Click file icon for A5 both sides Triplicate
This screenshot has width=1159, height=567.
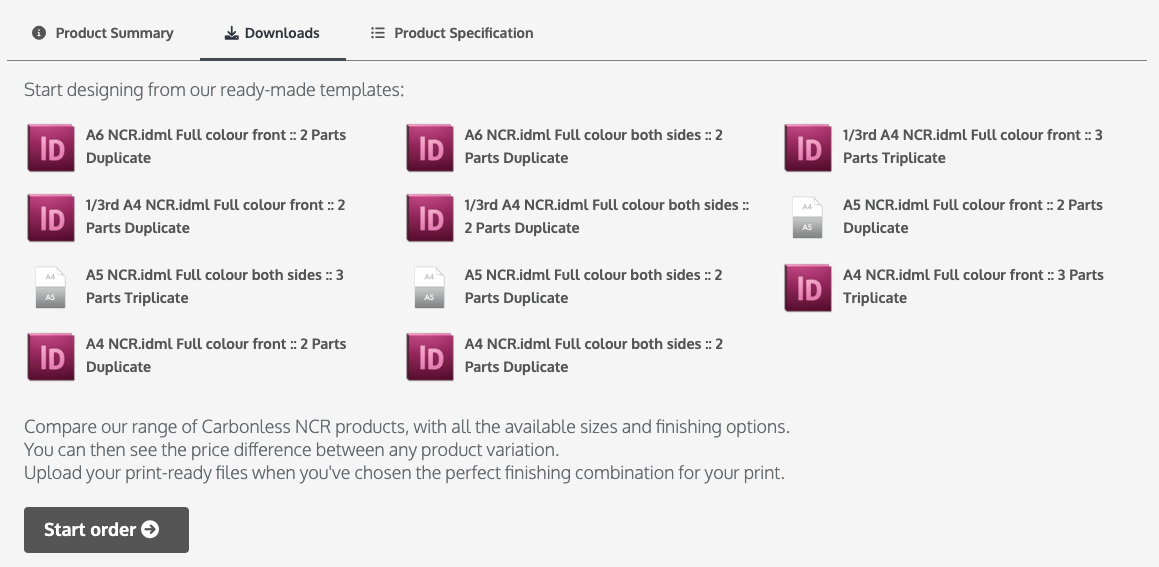[x=50, y=288]
